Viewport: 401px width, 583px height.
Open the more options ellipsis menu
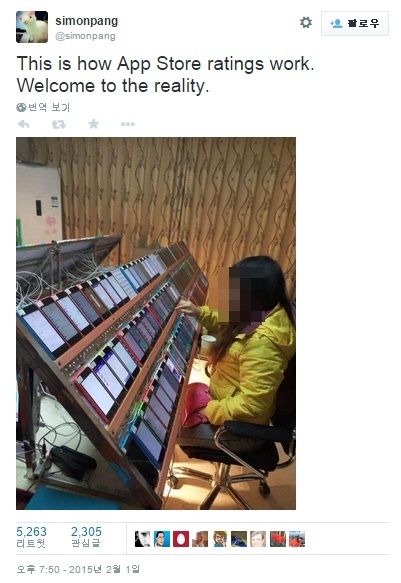point(127,124)
